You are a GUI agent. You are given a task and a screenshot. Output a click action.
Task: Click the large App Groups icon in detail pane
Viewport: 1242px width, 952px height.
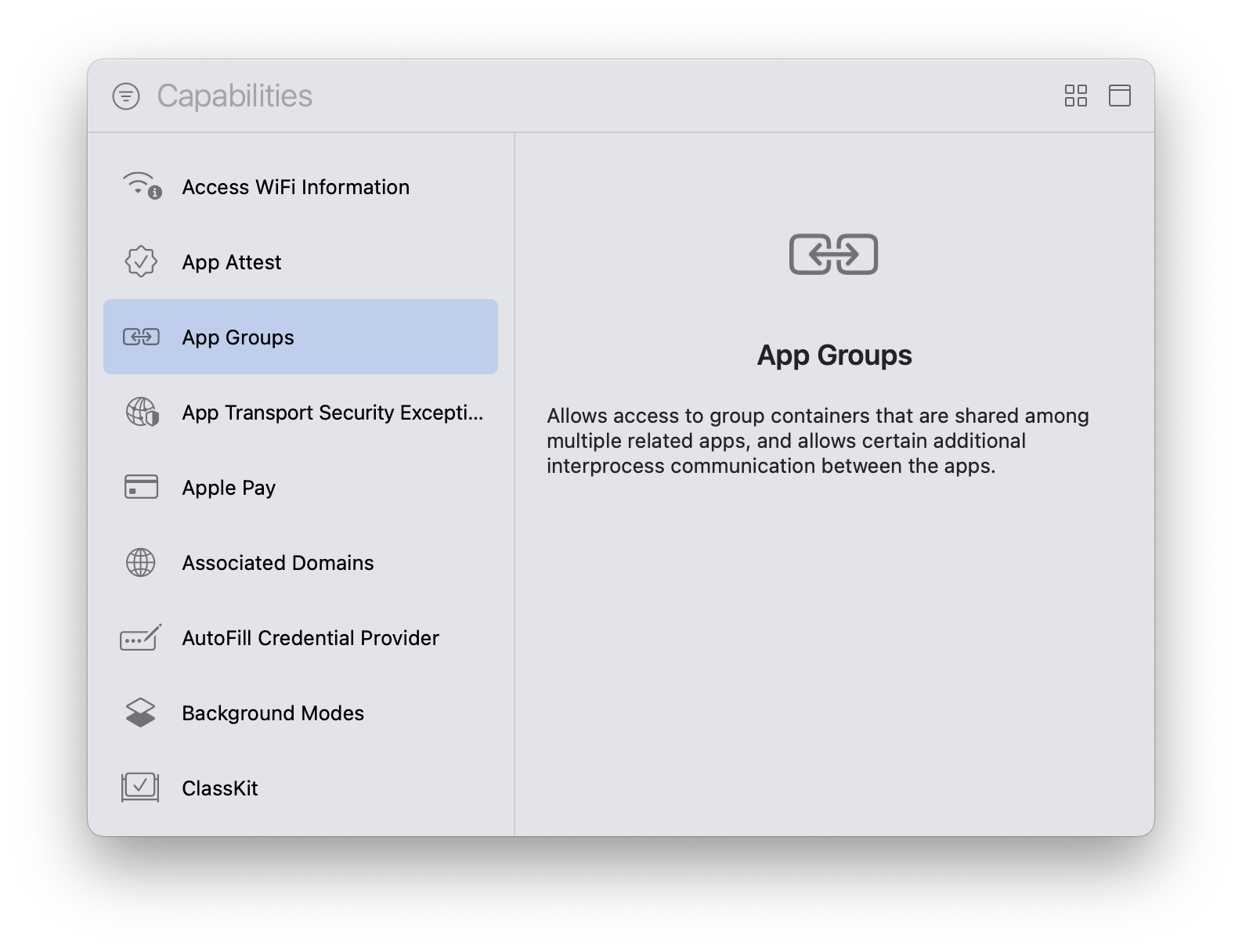[x=834, y=254]
